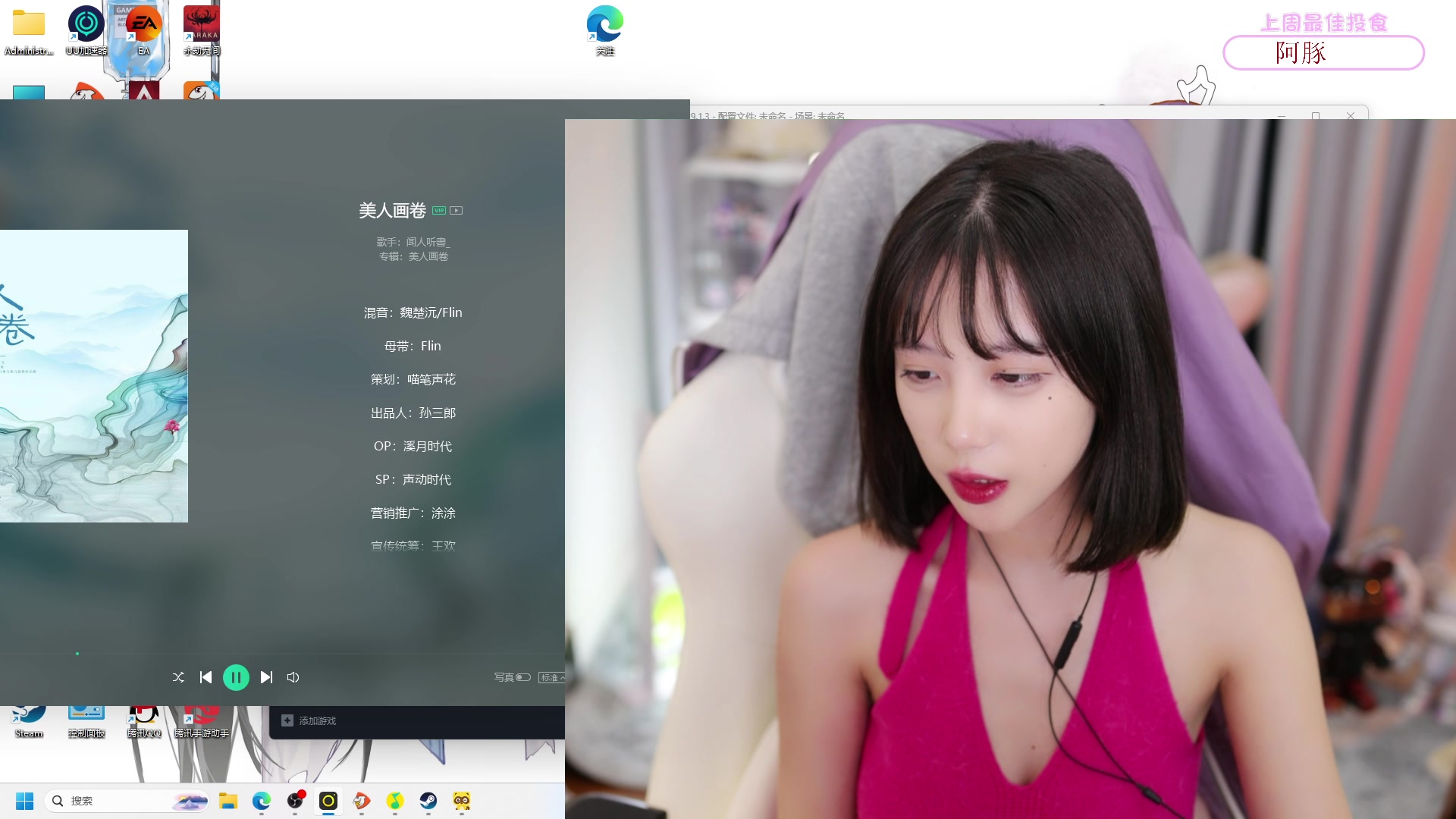
Task: Open QQ Music from the taskbar
Action: 395,801
